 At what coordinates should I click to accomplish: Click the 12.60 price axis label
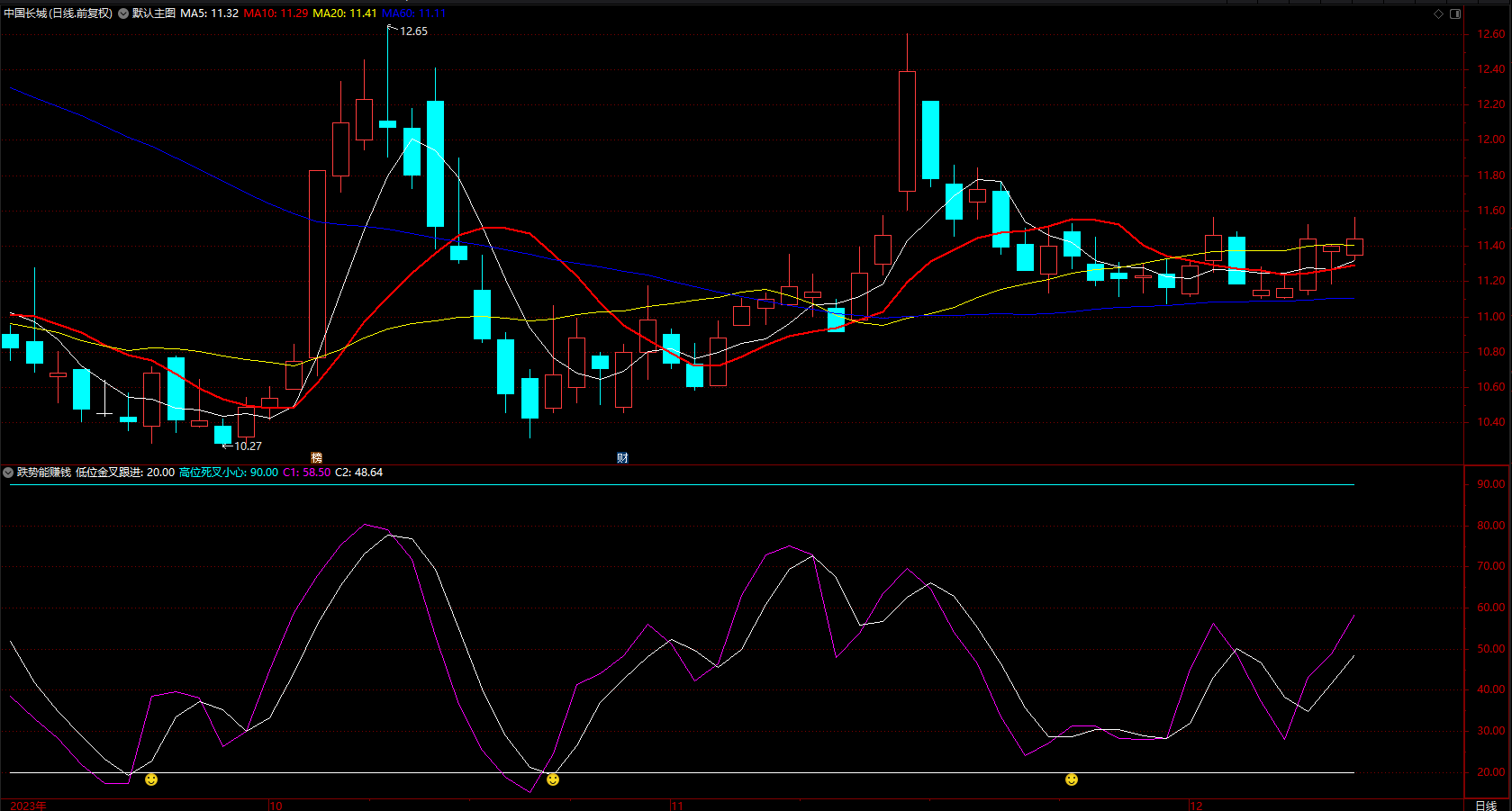[x=1490, y=34]
